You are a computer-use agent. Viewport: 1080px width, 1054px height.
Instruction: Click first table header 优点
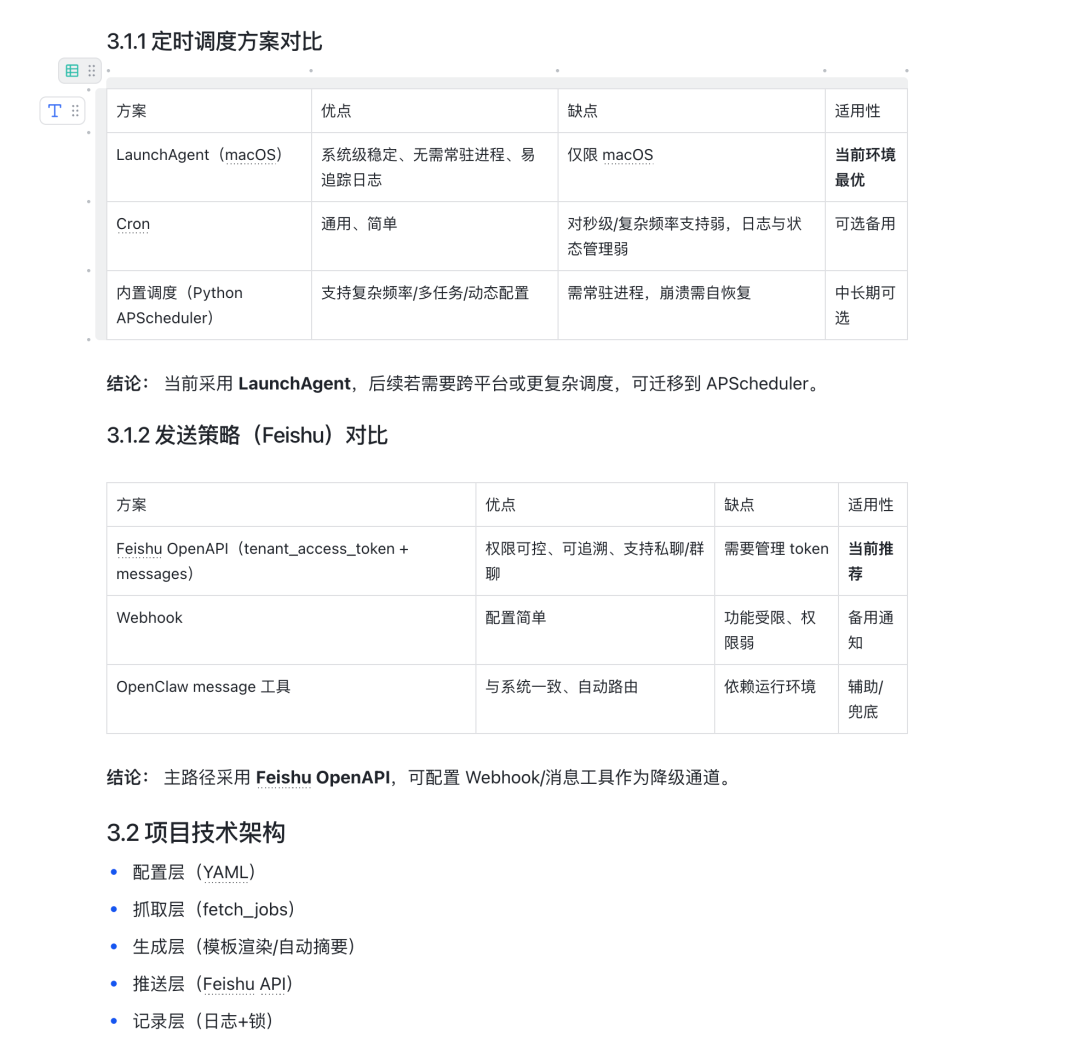(x=434, y=111)
